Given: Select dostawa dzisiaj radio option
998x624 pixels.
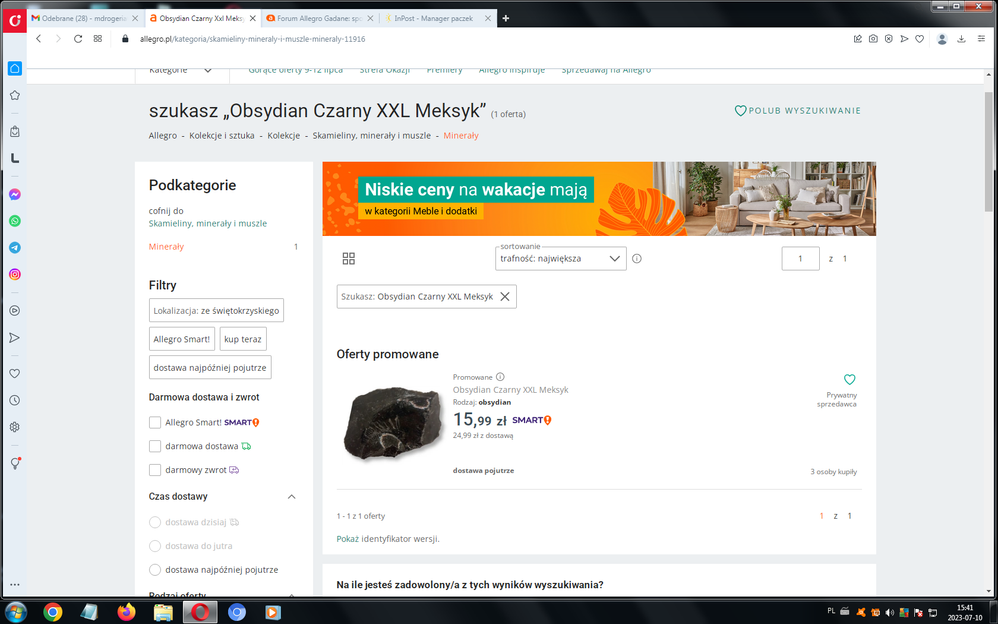Looking at the screenshot, I should [x=155, y=522].
